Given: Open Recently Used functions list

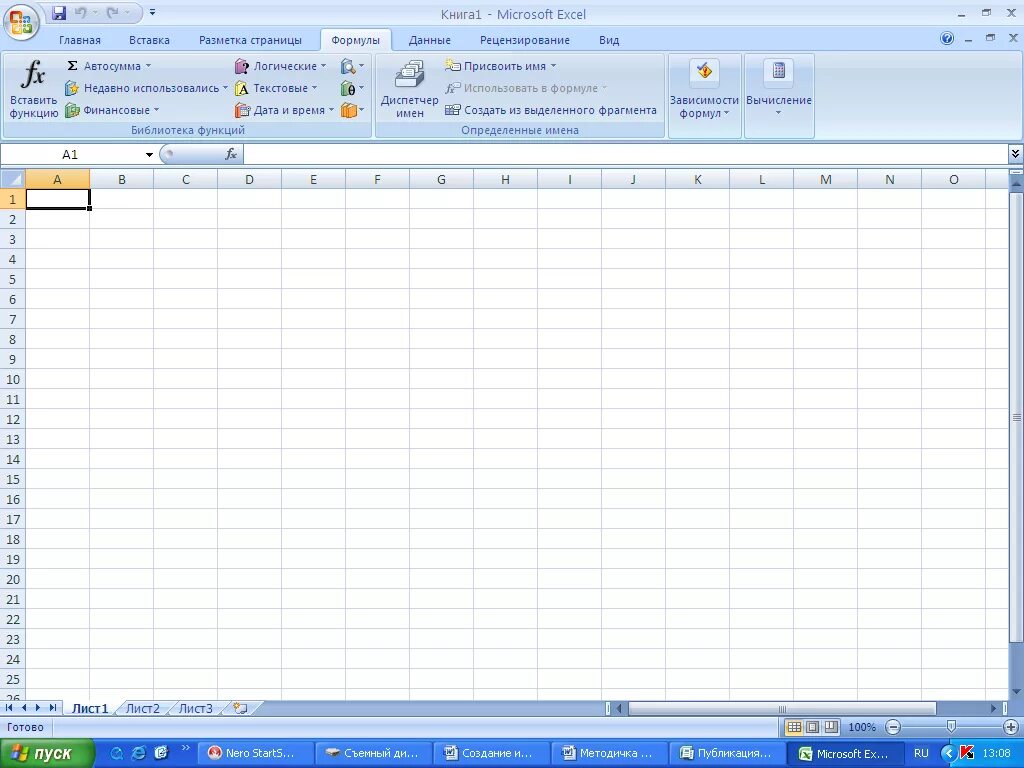Looking at the screenshot, I should (146, 88).
